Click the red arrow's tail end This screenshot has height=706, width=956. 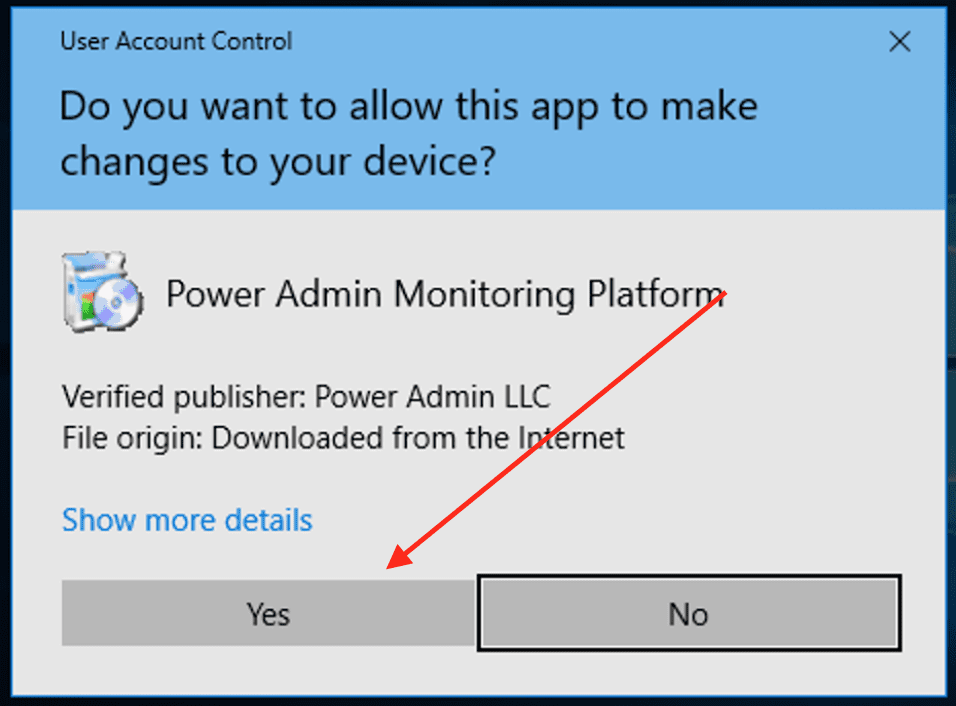pos(722,294)
